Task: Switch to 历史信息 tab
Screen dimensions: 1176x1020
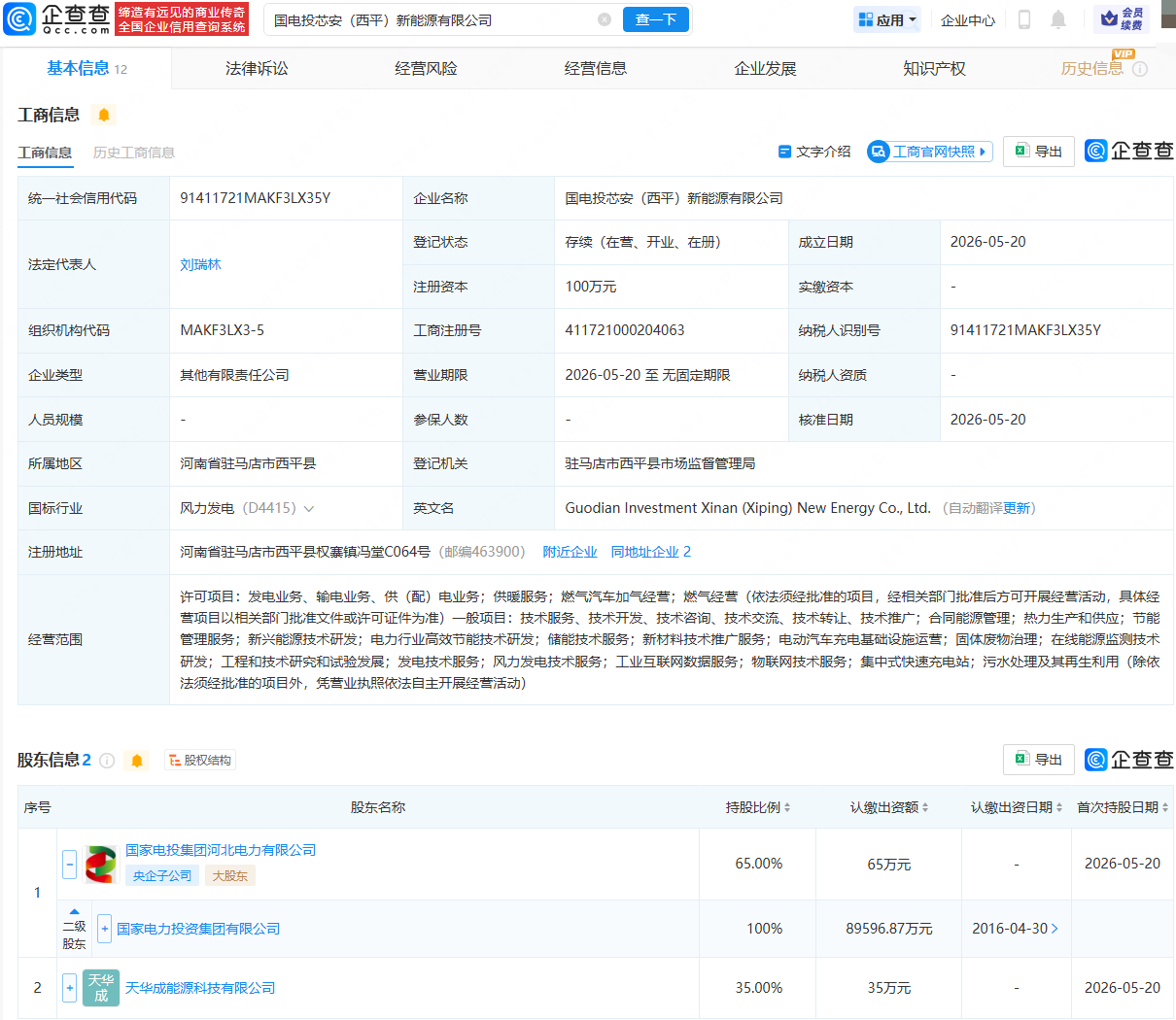Action: (1091, 69)
